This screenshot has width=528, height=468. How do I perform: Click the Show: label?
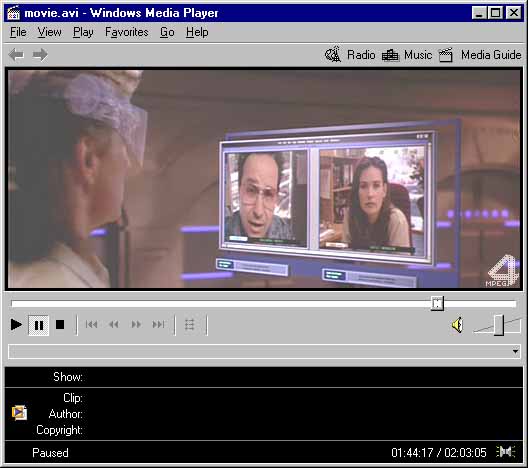(68, 377)
